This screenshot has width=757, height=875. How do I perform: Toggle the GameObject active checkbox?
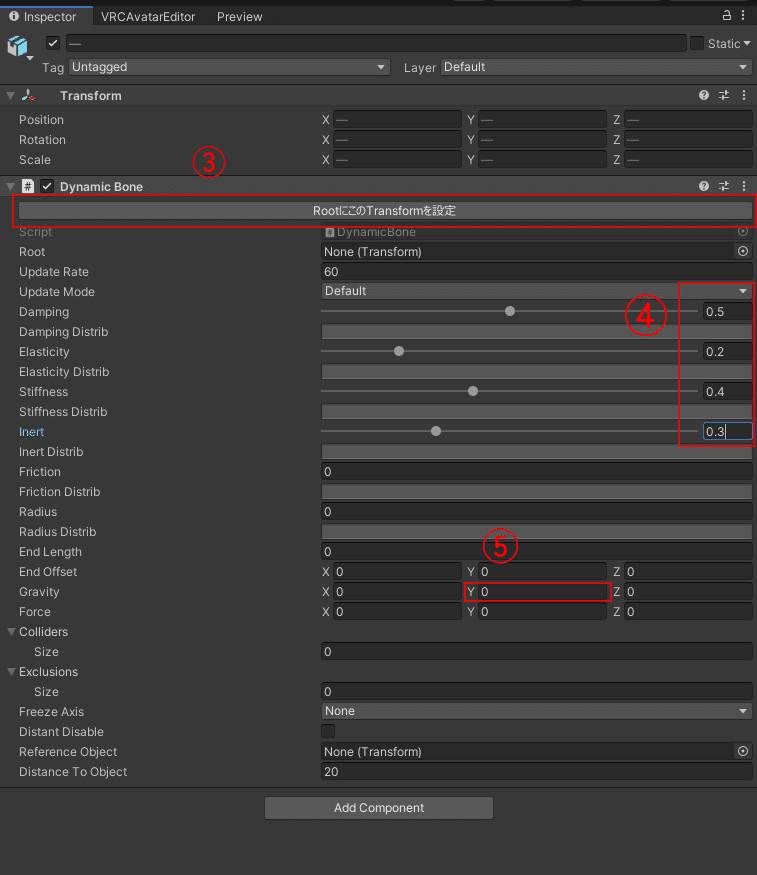pos(53,43)
